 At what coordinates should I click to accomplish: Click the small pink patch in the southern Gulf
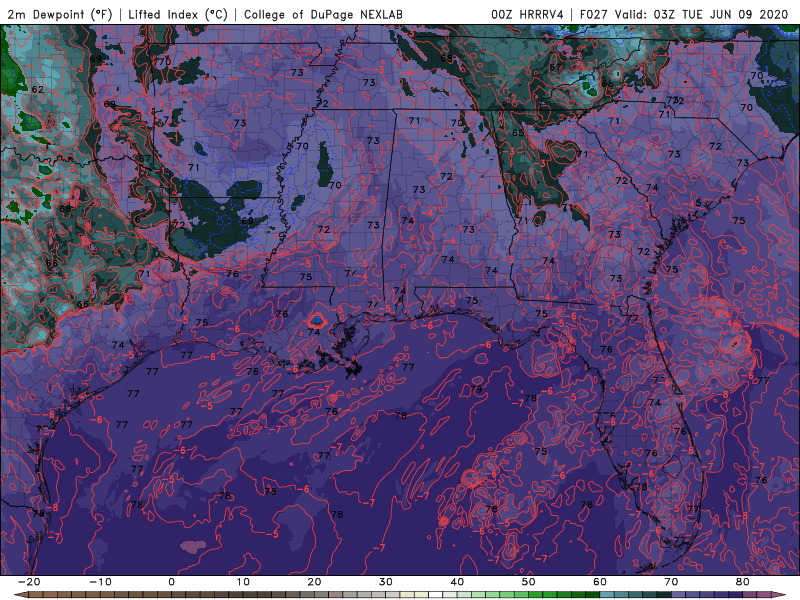[193, 546]
